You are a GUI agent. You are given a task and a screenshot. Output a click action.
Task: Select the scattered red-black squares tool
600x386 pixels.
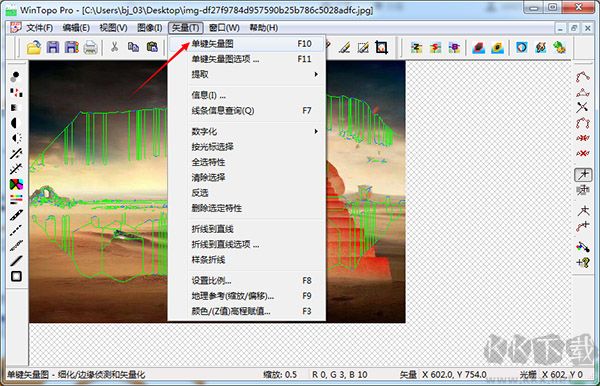pyautogui.click(x=16, y=92)
